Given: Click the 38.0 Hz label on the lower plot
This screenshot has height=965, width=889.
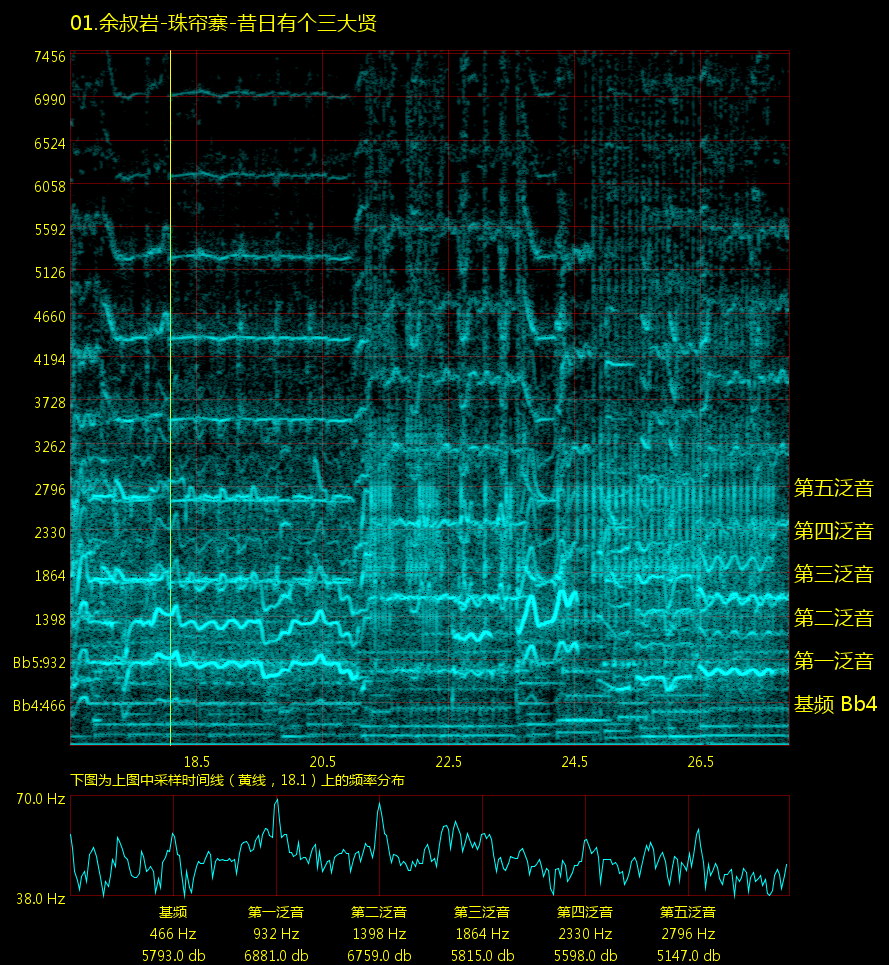Looking at the screenshot, I should pyautogui.click(x=41, y=899).
